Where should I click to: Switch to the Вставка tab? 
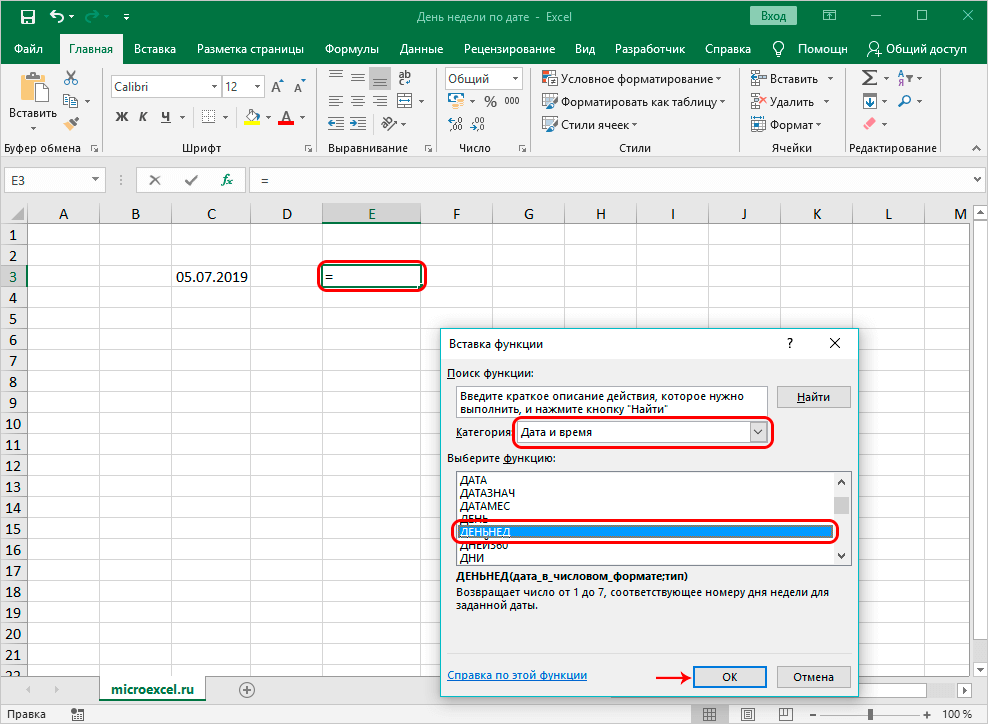[155, 49]
